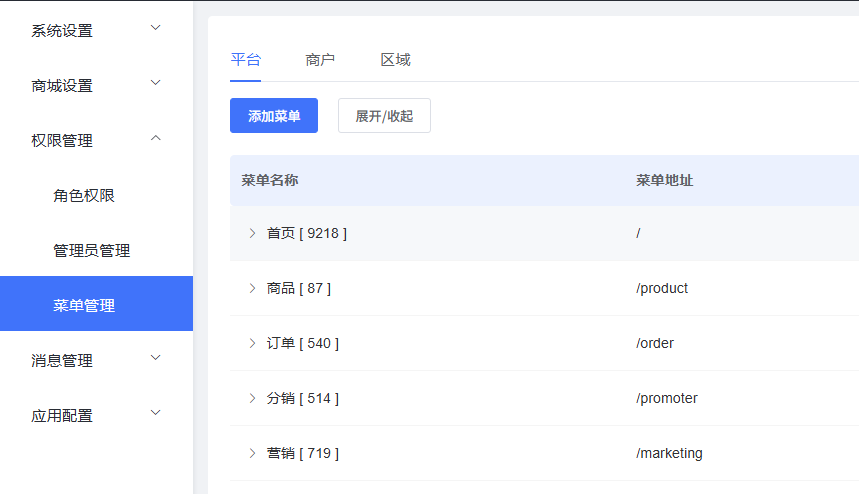Open 角色权限 in the sidebar

(84, 195)
